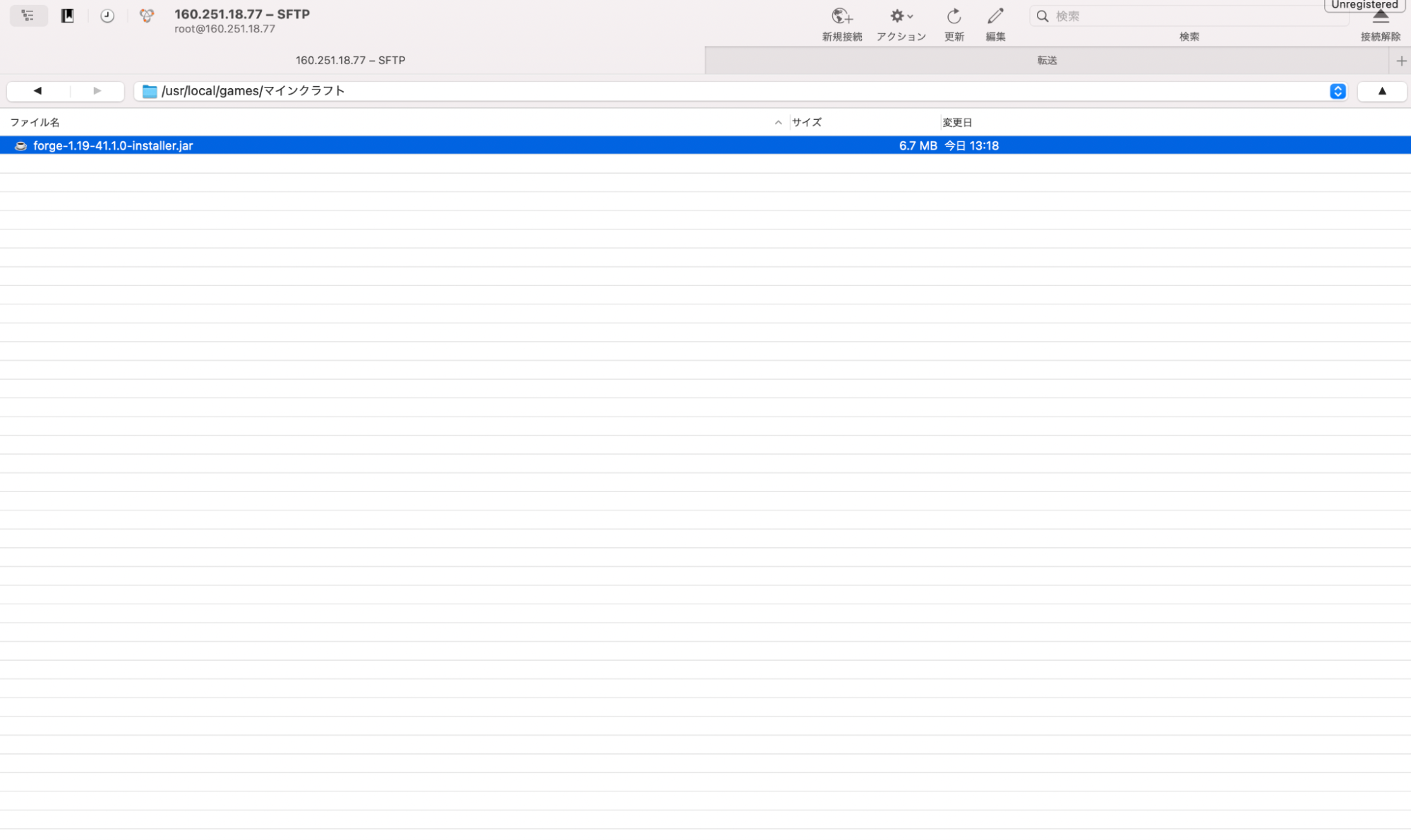This screenshot has height=840, width=1411.
Task: Focus the 検索 search field
Action: click(1189, 16)
